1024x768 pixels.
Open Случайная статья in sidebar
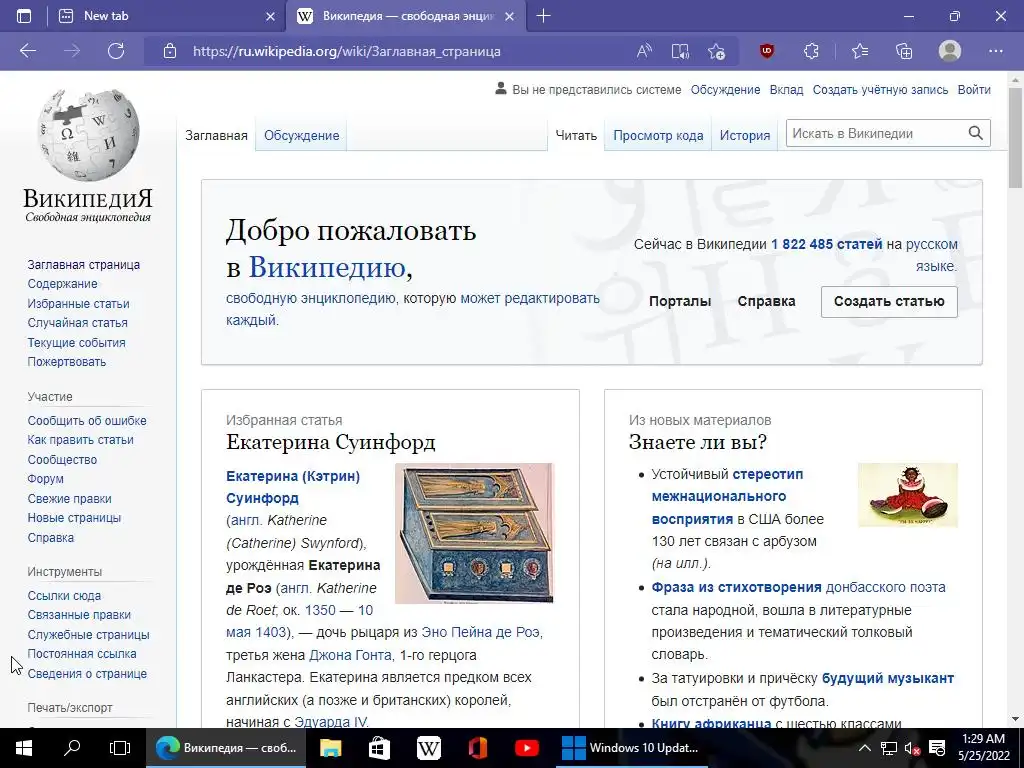point(78,323)
